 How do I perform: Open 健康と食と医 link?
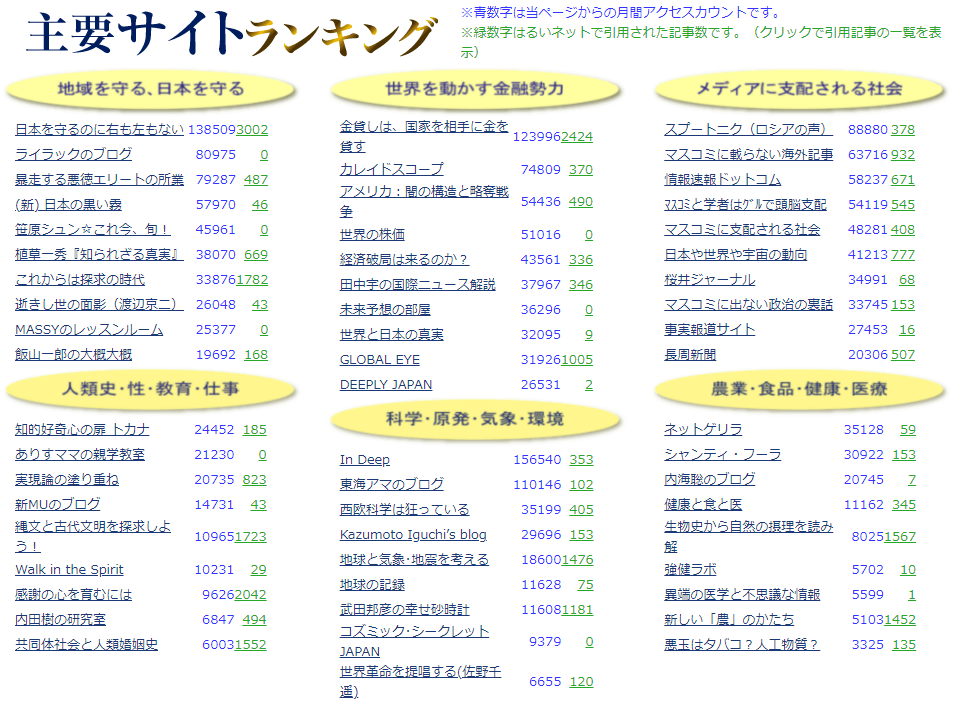(x=703, y=505)
